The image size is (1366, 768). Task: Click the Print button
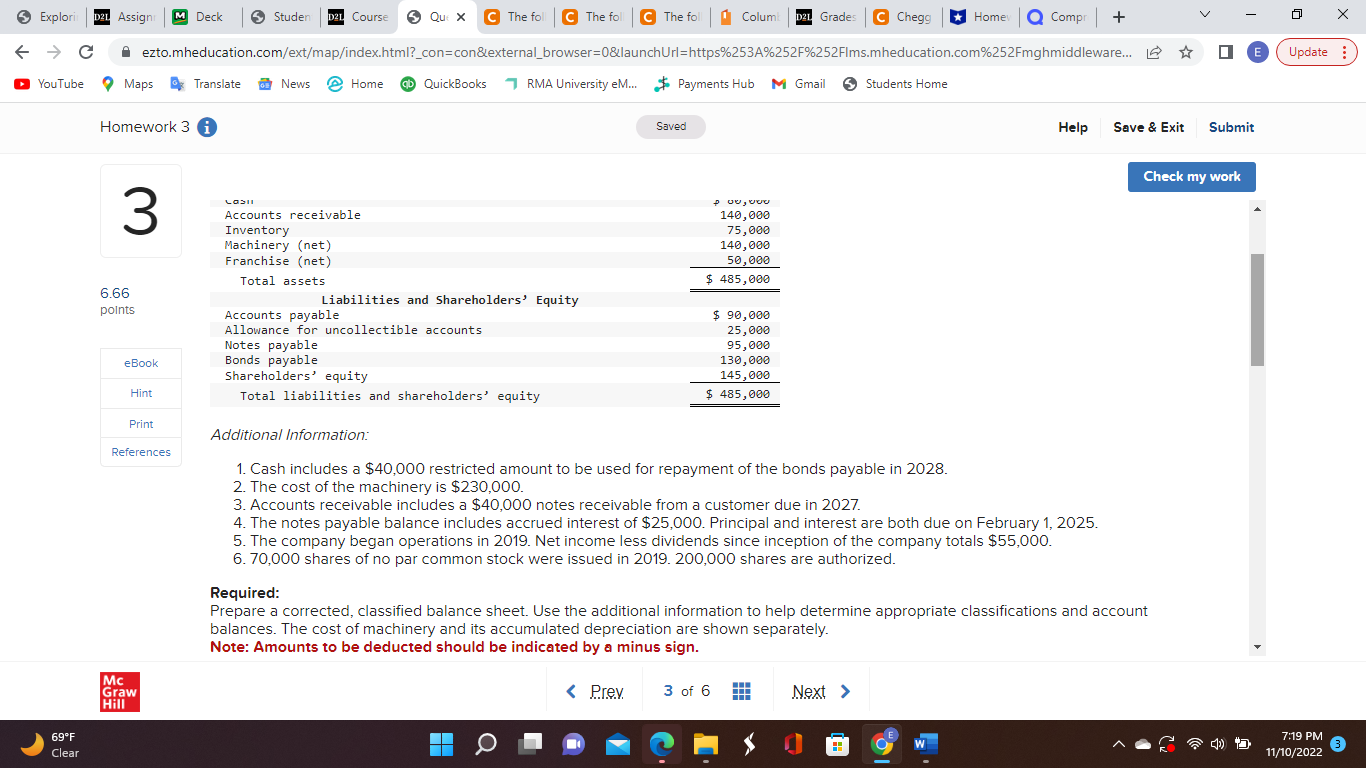141,424
